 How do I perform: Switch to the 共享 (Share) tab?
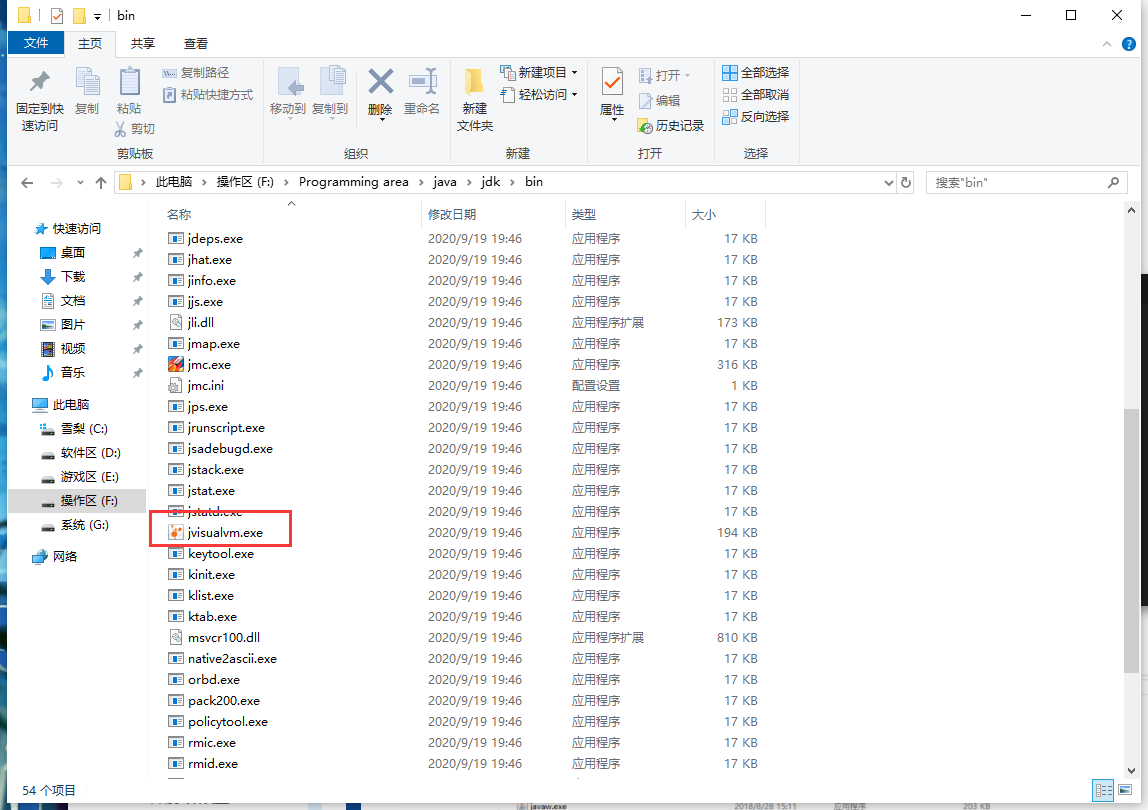[x=143, y=44]
